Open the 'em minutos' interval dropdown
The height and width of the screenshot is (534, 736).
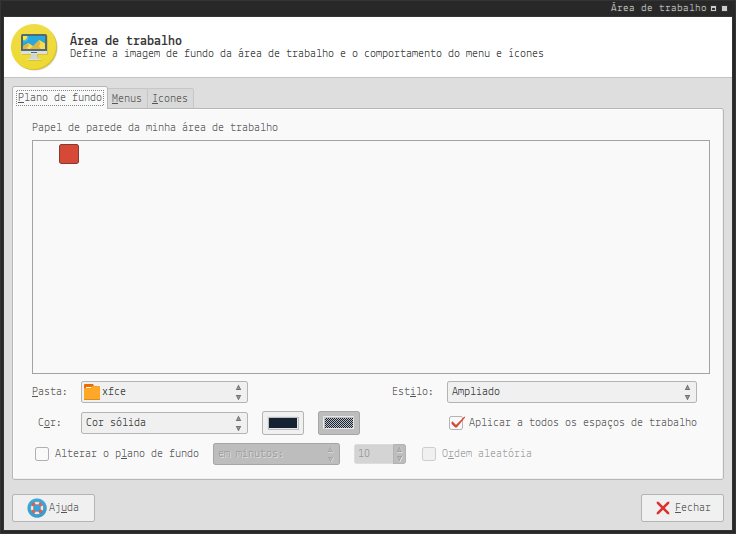[276, 454]
